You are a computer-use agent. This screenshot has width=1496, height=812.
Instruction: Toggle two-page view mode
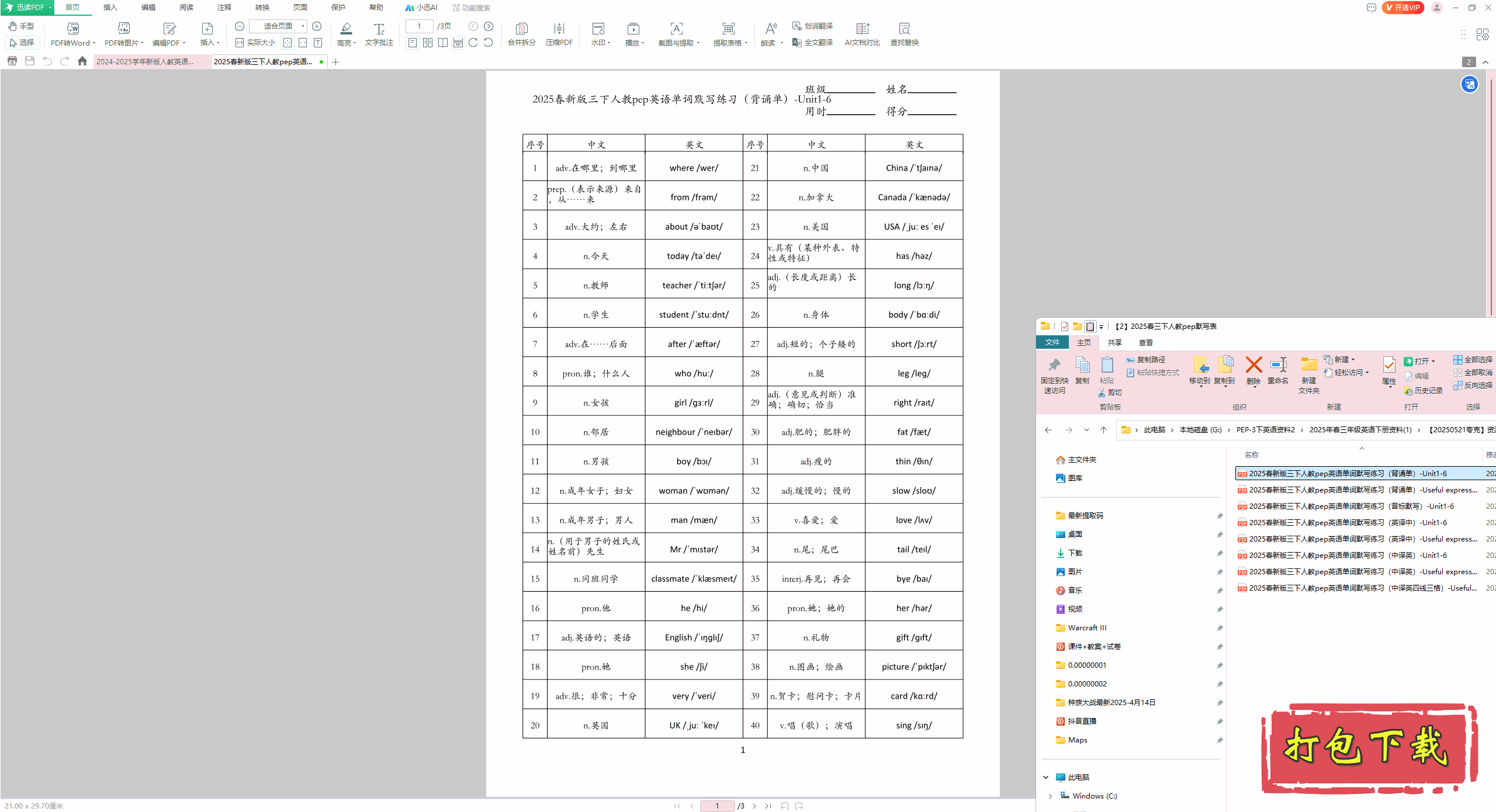point(428,43)
